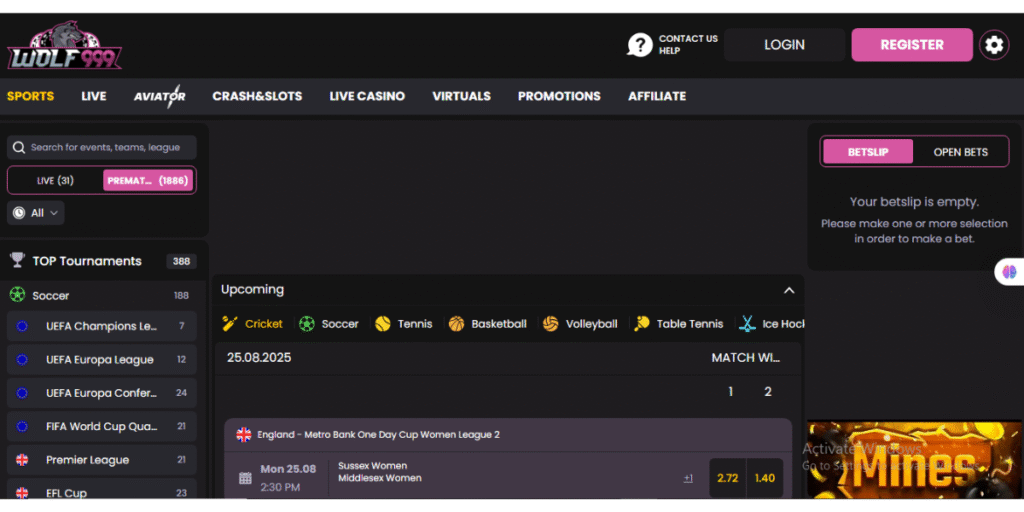The height and width of the screenshot is (512, 1024).
Task: Collapse the Upcoming section
Action: pos(788,290)
